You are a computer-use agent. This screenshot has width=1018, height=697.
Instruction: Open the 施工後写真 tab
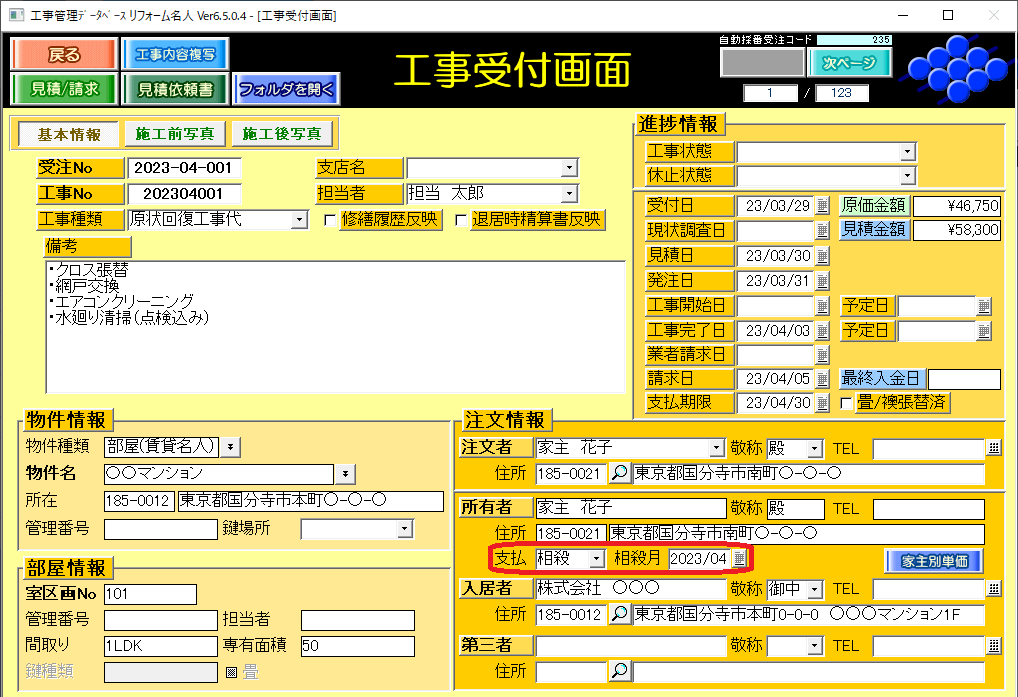coord(284,134)
